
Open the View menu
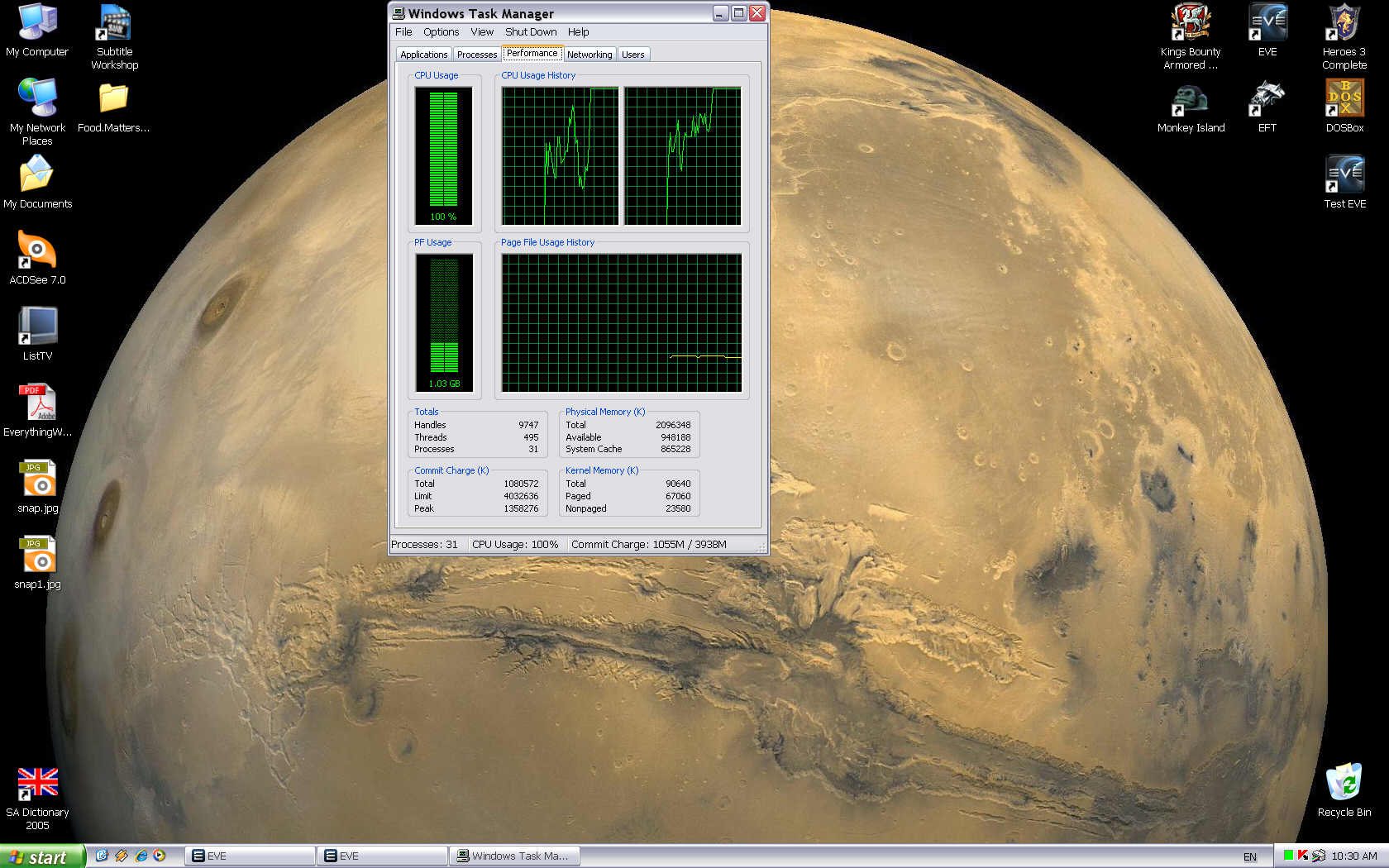tap(481, 32)
